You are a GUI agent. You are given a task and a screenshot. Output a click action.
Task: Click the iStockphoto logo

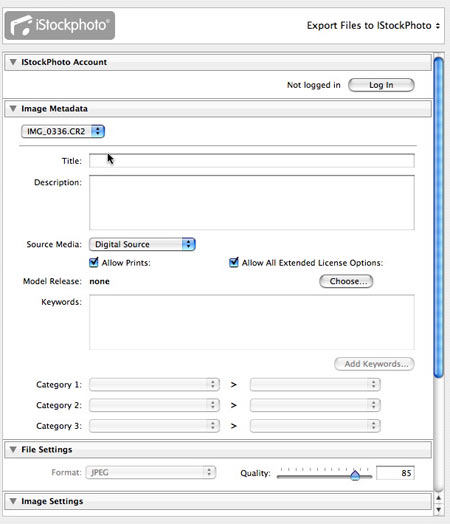pos(60,25)
